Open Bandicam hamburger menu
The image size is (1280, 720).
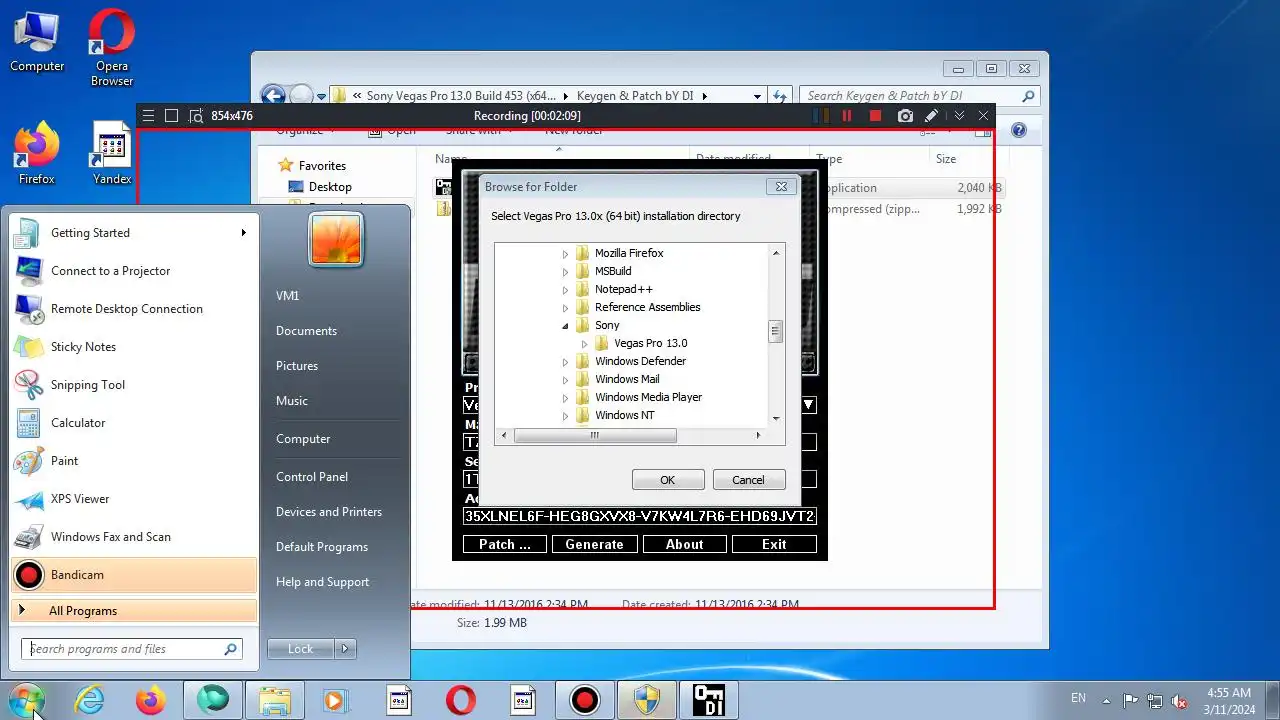148,116
